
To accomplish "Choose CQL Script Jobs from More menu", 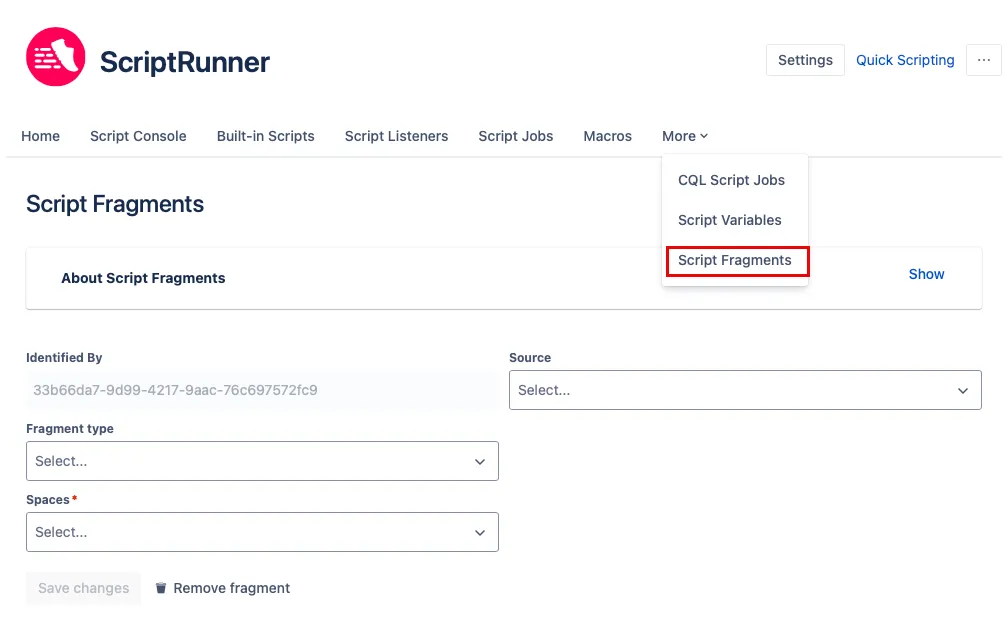I will (x=731, y=180).
